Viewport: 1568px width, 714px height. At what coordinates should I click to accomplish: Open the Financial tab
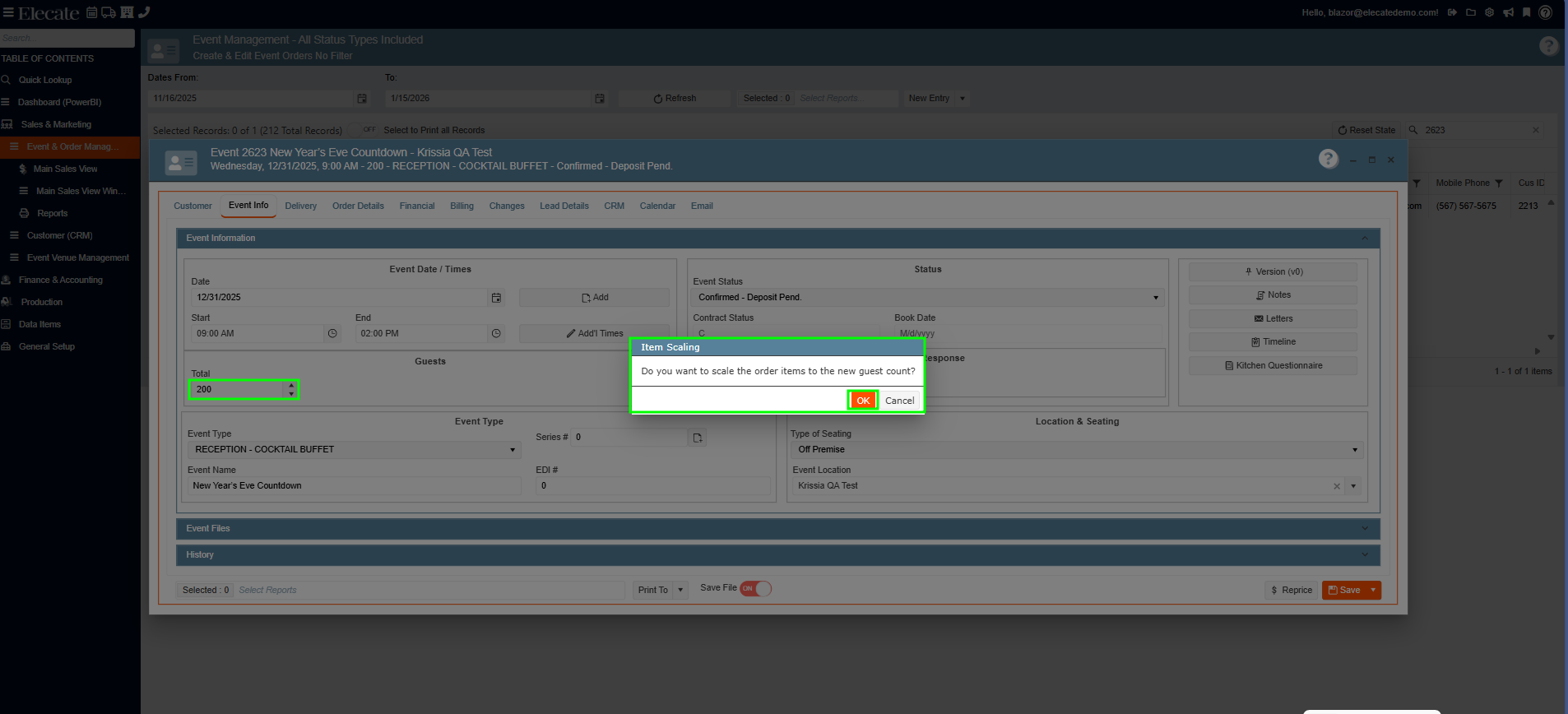pyautogui.click(x=416, y=206)
